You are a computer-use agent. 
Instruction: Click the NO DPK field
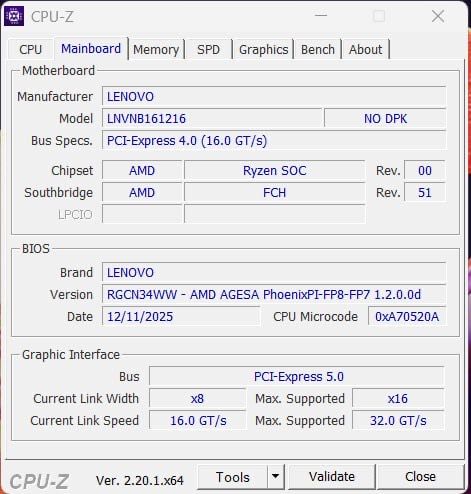click(385, 119)
